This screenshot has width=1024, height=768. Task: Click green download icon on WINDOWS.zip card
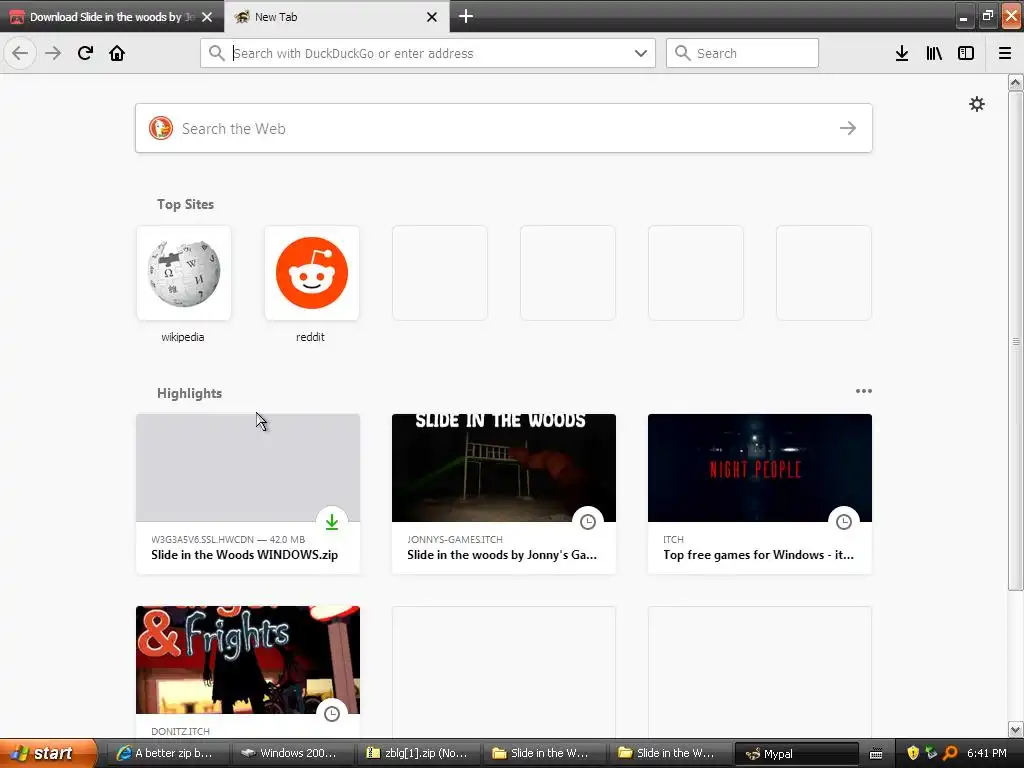point(332,521)
